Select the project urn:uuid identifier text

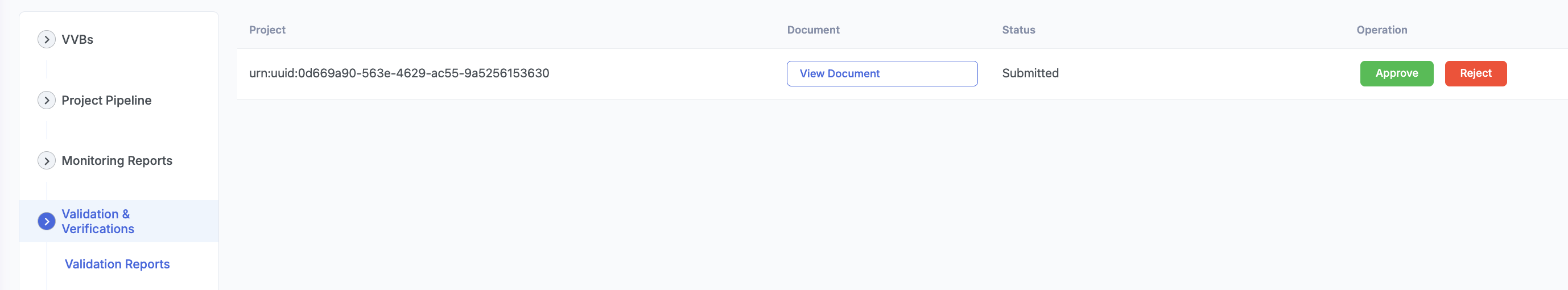tap(399, 73)
